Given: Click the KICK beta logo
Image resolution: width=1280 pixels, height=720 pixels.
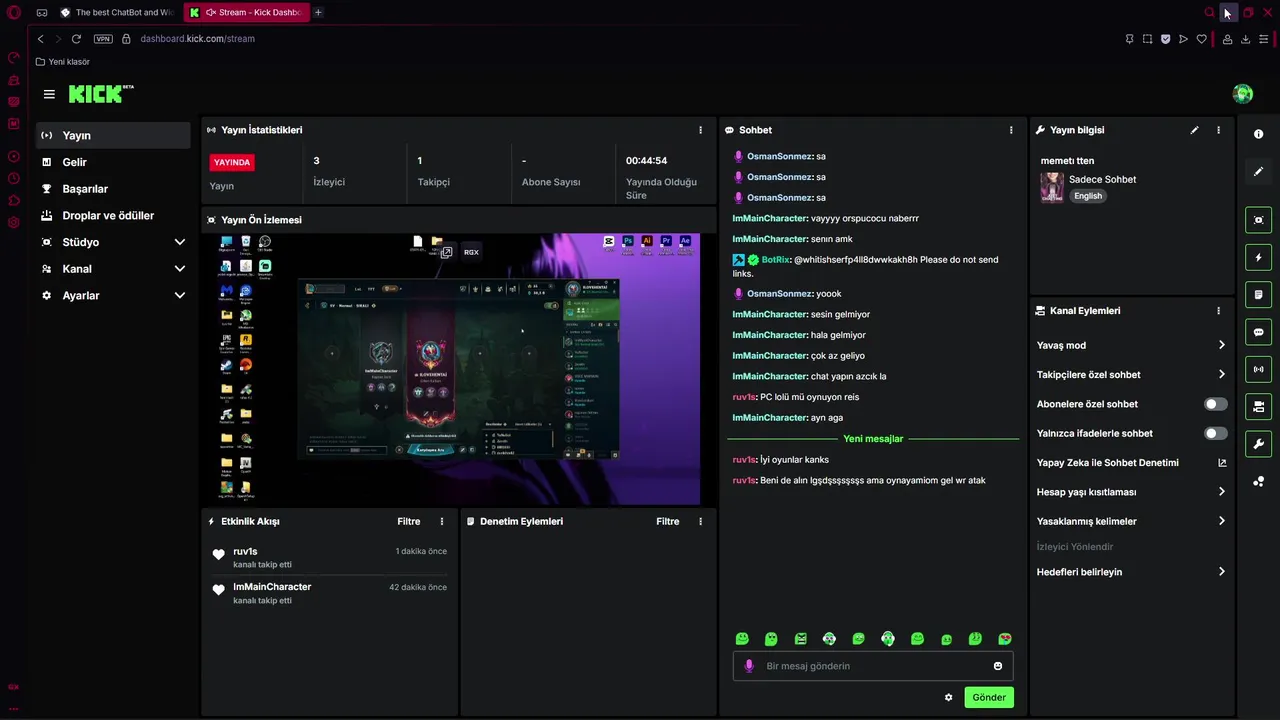Looking at the screenshot, I should tap(101, 94).
